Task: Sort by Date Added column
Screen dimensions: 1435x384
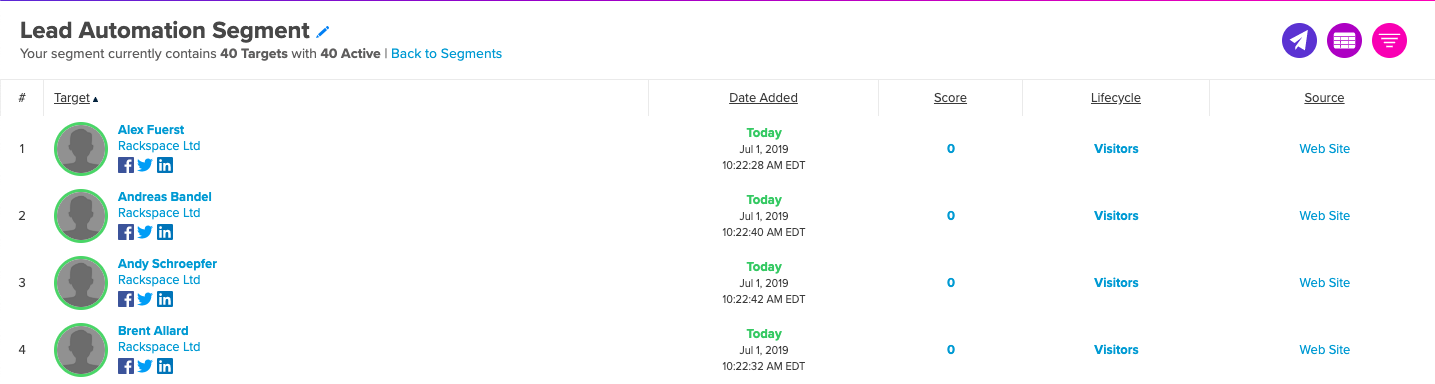Action: click(x=763, y=98)
